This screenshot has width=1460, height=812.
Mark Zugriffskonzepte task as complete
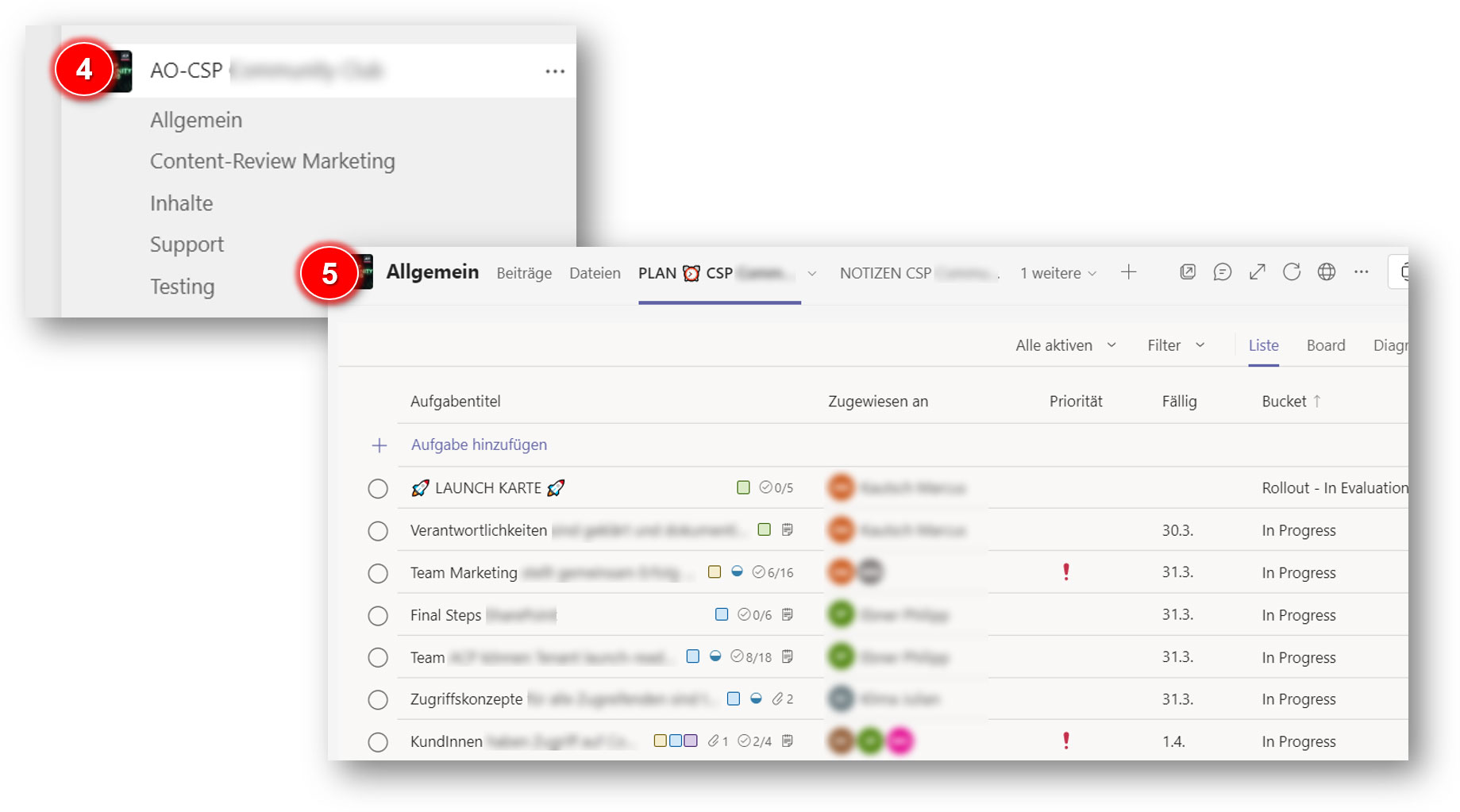378,699
